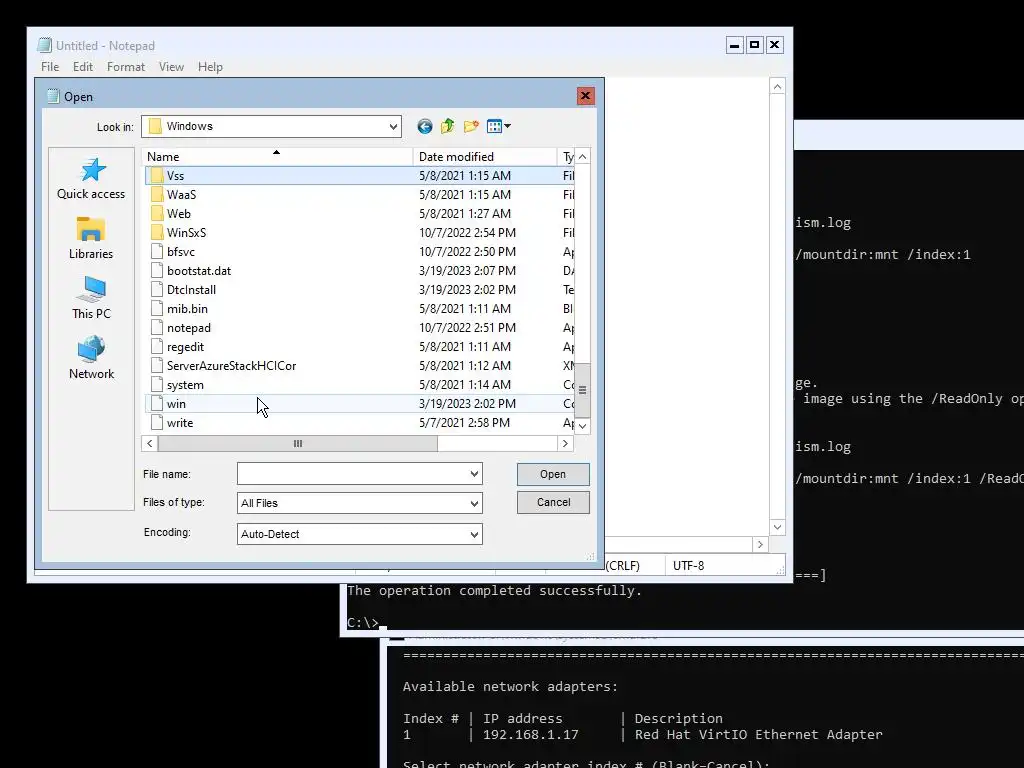Click the file list vertical scrollbar thumb
This screenshot has height=768, width=1024.
click(582, 390)
